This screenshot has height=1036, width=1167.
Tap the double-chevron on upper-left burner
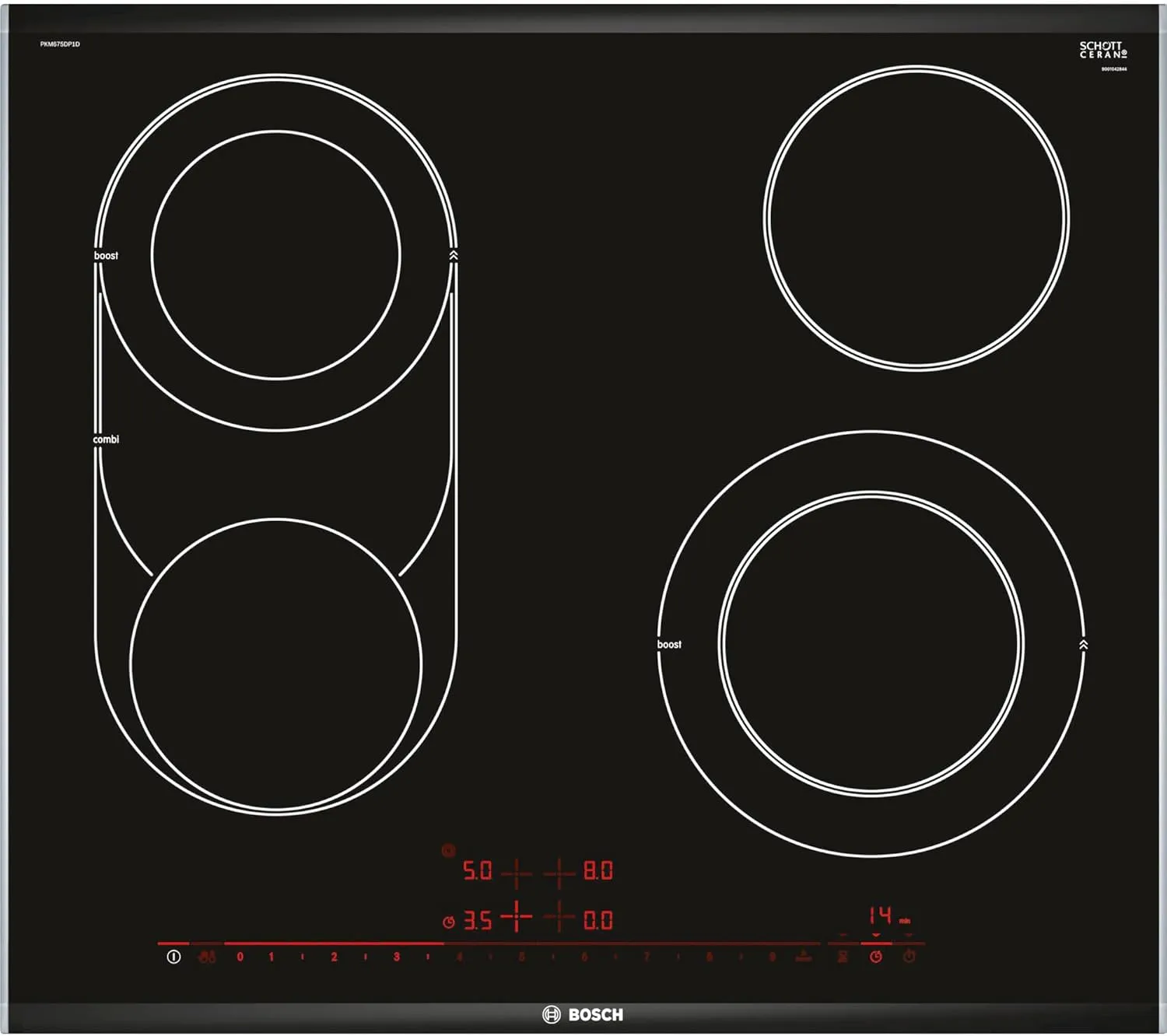pyautogui.click(x=454, y=255)
